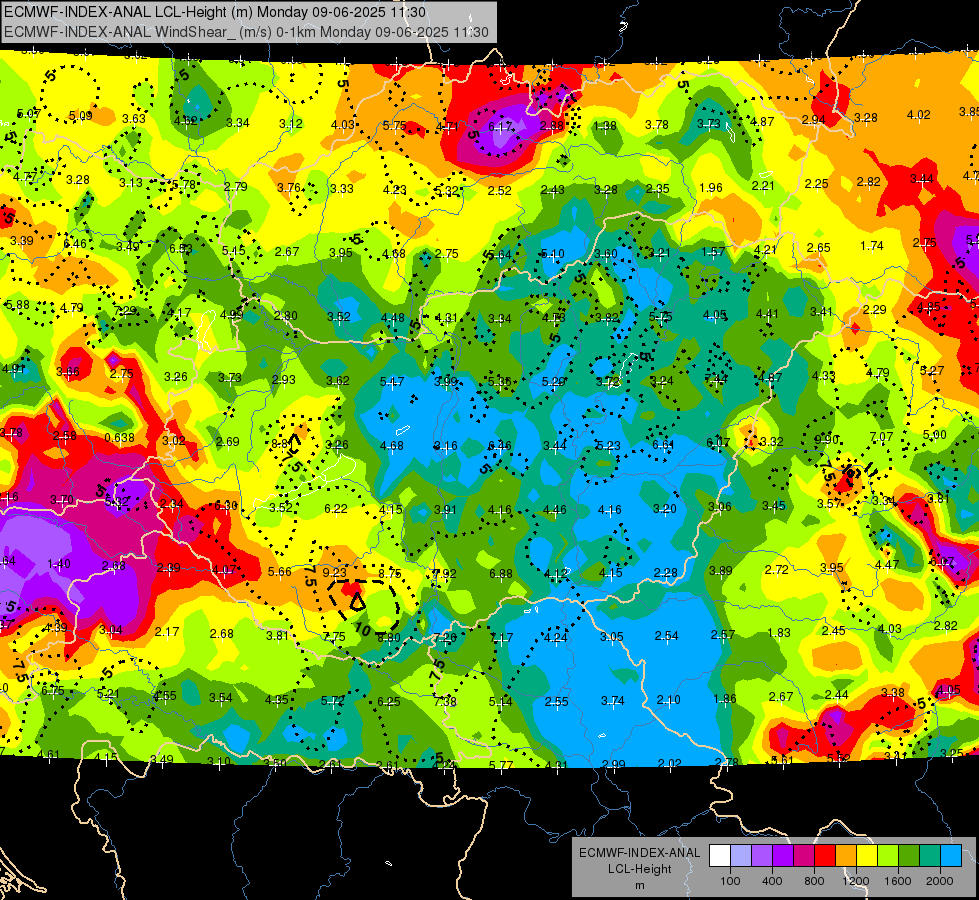Click the contour label 10 on the dashed isoline
Image resolution: width=979 pixels, height=900 pixels.
(362, 628)
